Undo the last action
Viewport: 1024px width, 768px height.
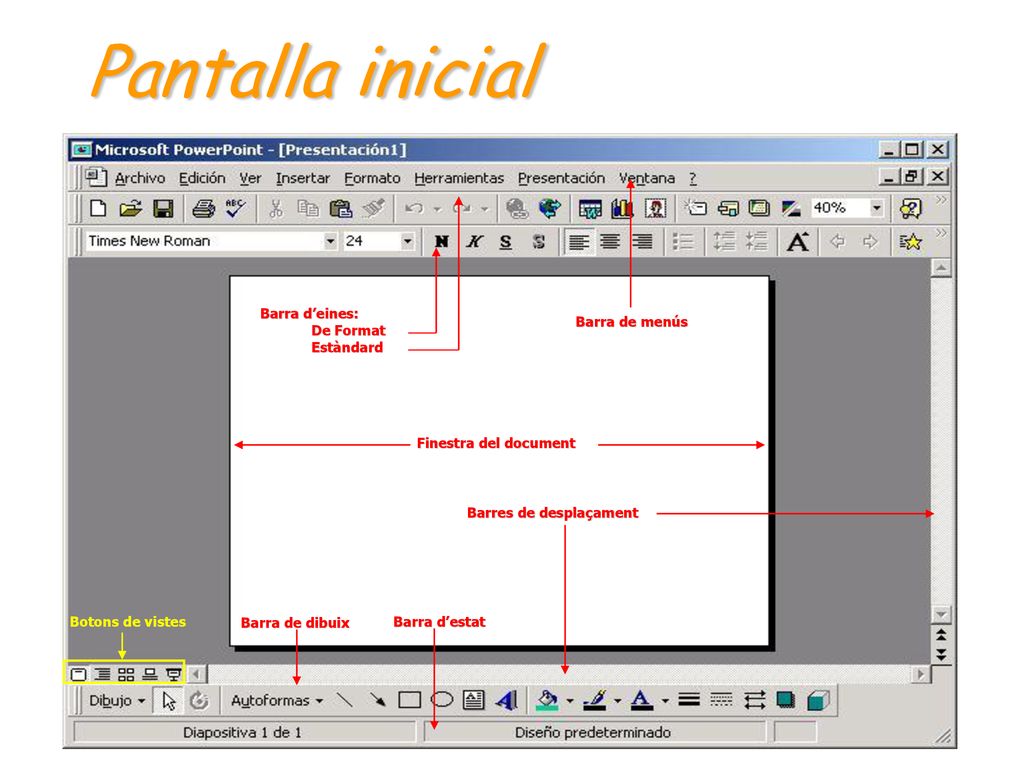pos(413,208)
